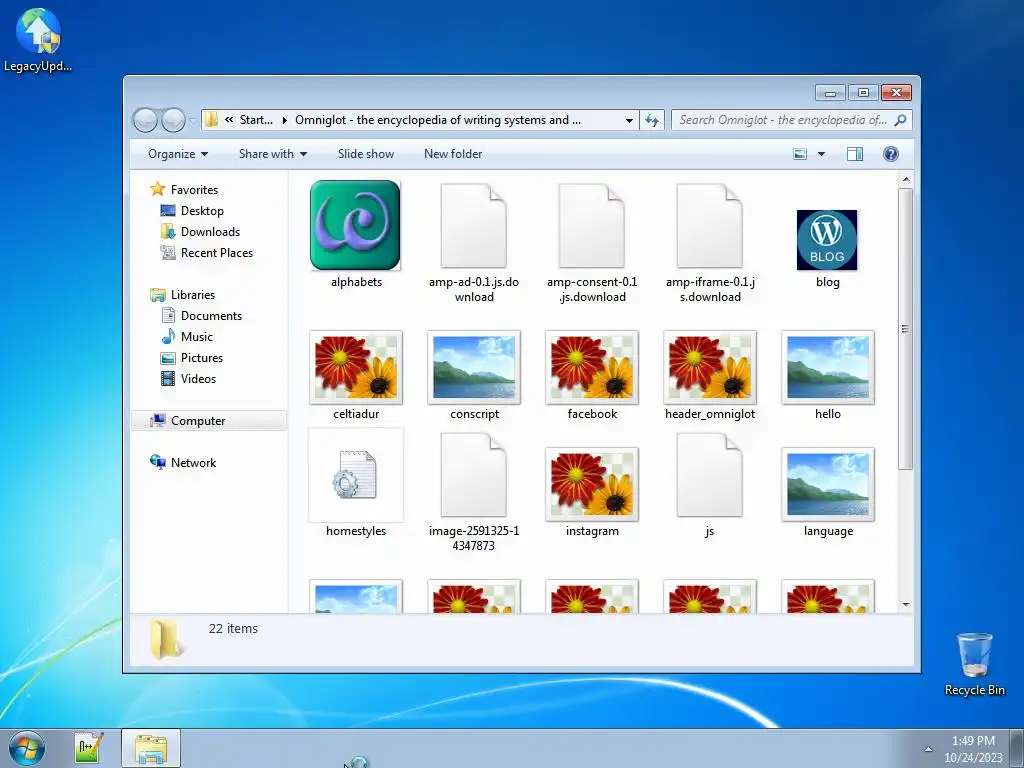The height and width of the screenshot is (768, 1024).
Task: Select Computer in navigation pane
Action: (x=209, y=421)
